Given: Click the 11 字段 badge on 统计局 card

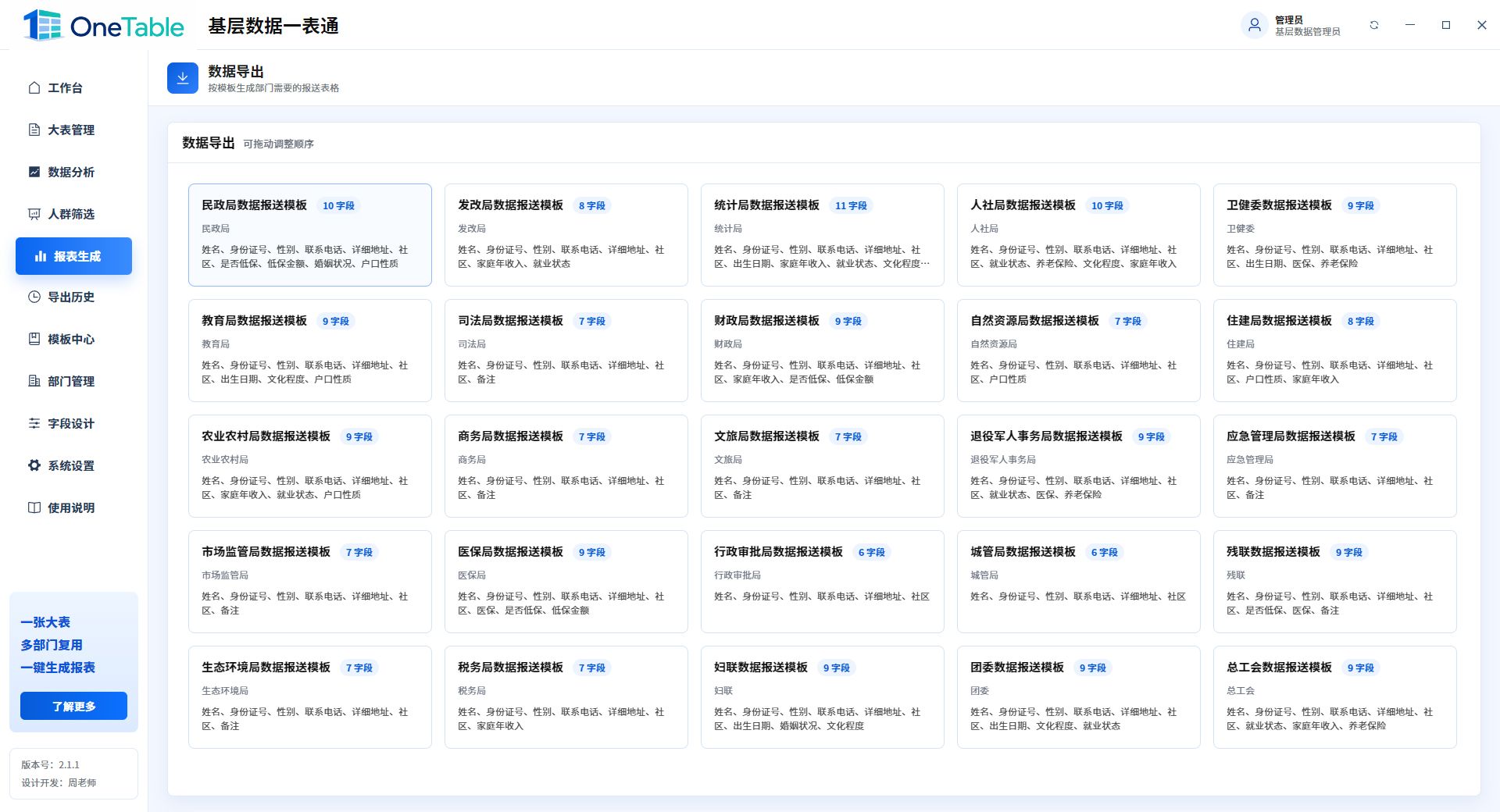Looking at the screenshot, I should point(851,205).
